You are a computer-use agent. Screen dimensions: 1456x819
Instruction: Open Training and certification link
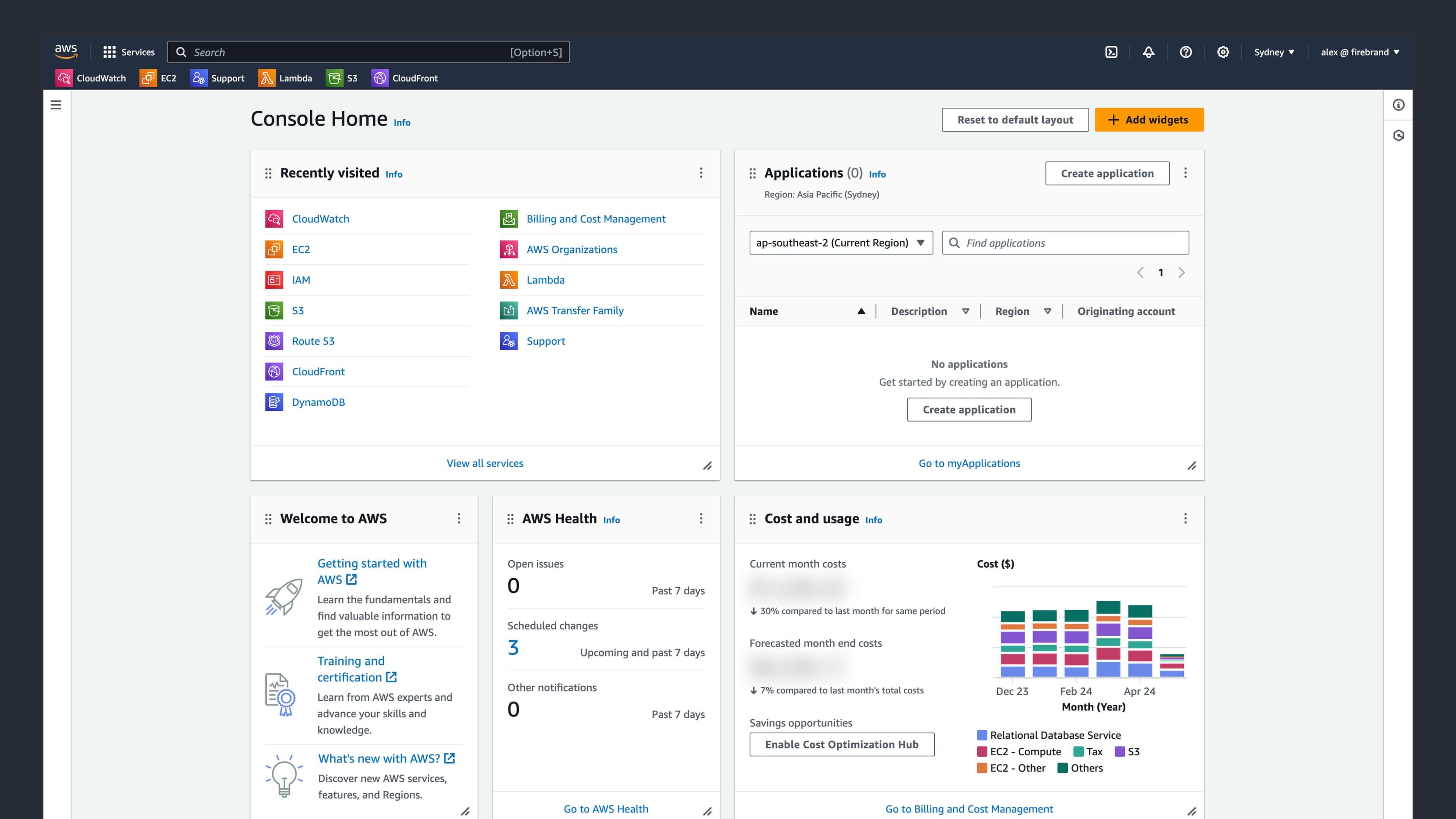(x=357, y=668)
